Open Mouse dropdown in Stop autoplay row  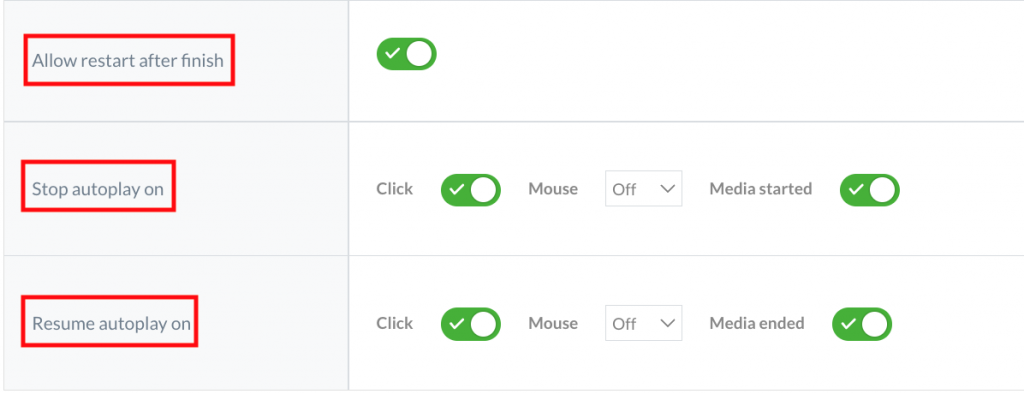point(644,189)
